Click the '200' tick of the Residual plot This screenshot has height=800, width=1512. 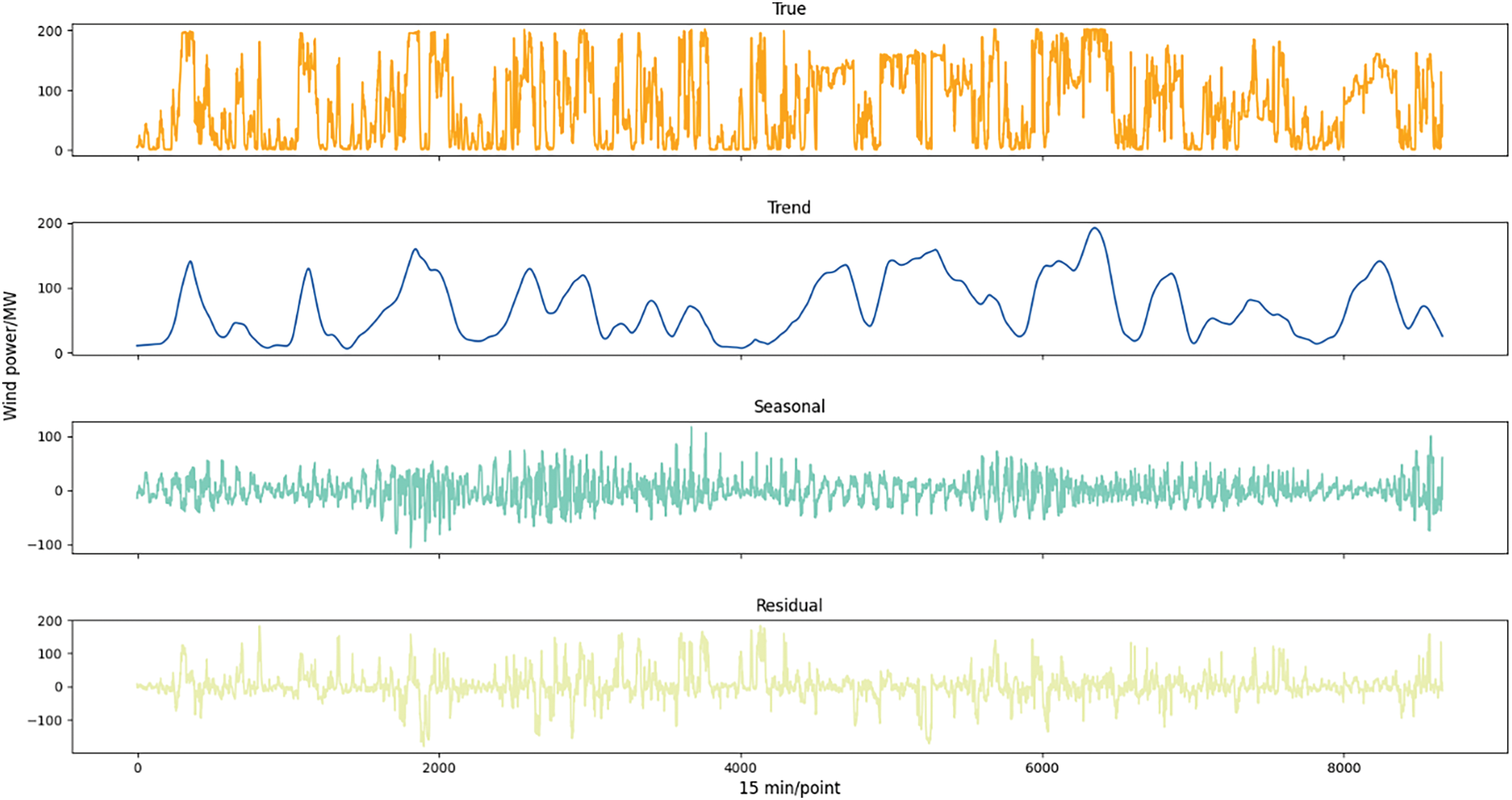coord(50,621)
